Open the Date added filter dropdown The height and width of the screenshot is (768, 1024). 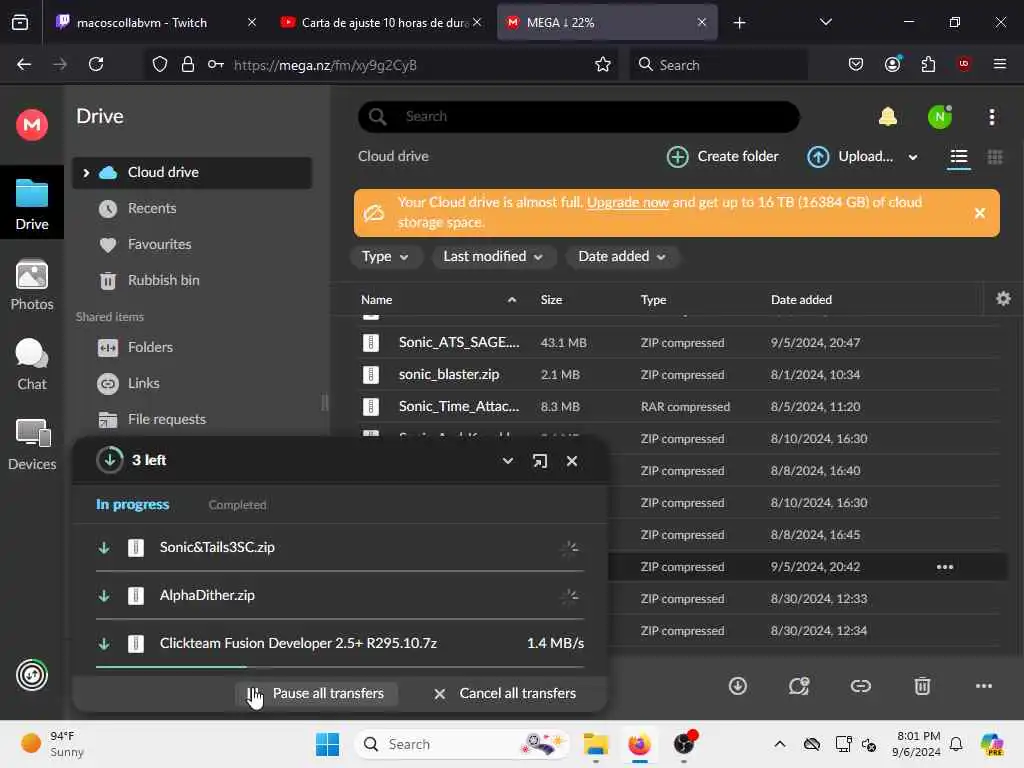622,257
